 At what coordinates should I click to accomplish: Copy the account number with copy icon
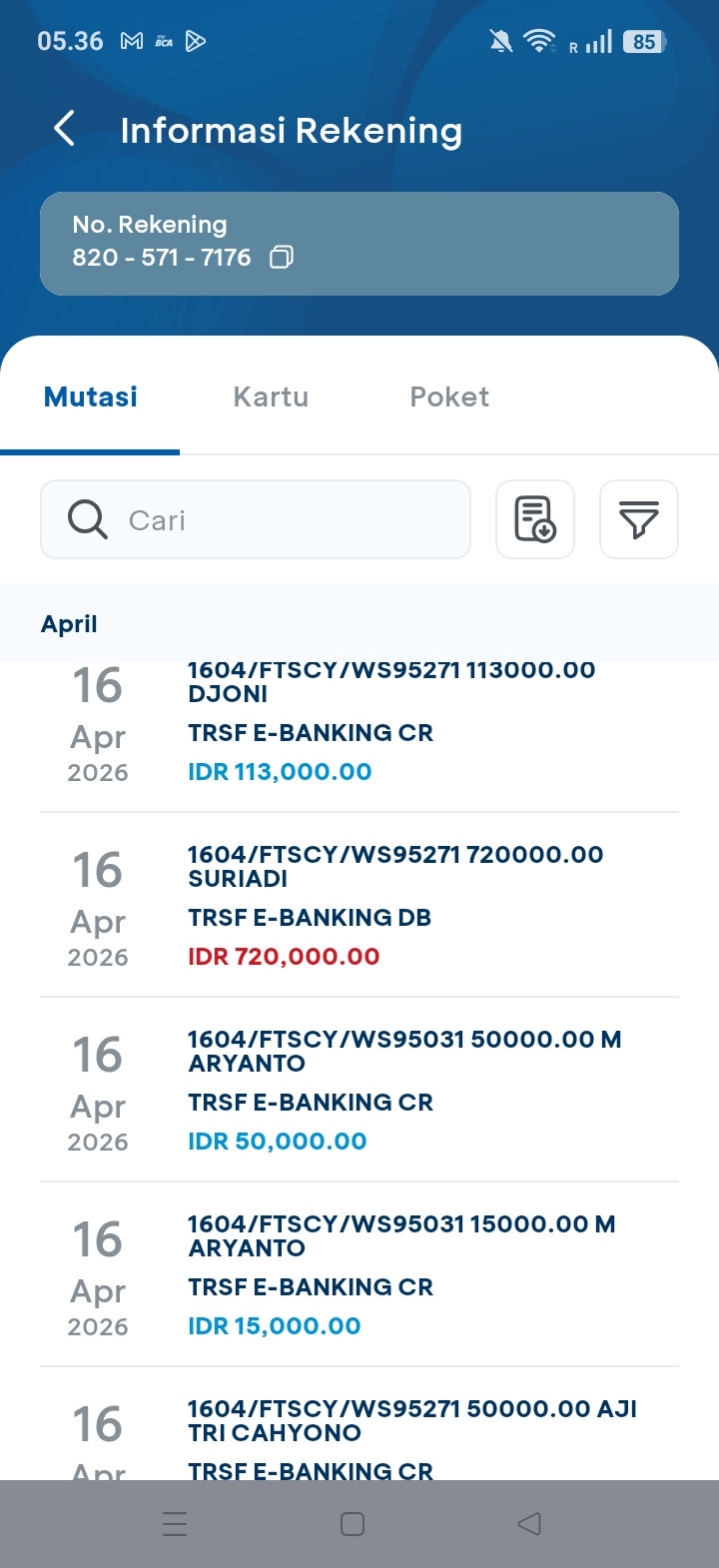[282, 258]
